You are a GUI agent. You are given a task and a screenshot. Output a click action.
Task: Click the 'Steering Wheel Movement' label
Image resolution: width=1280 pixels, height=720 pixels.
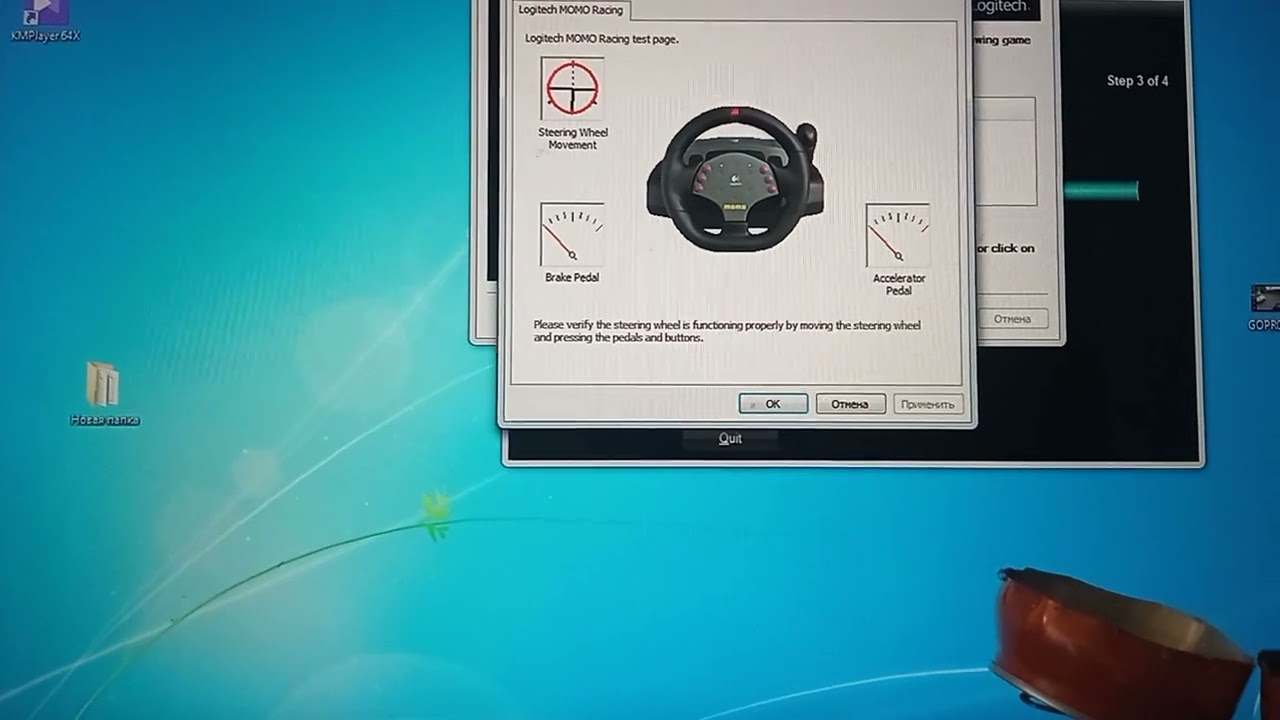573,138
